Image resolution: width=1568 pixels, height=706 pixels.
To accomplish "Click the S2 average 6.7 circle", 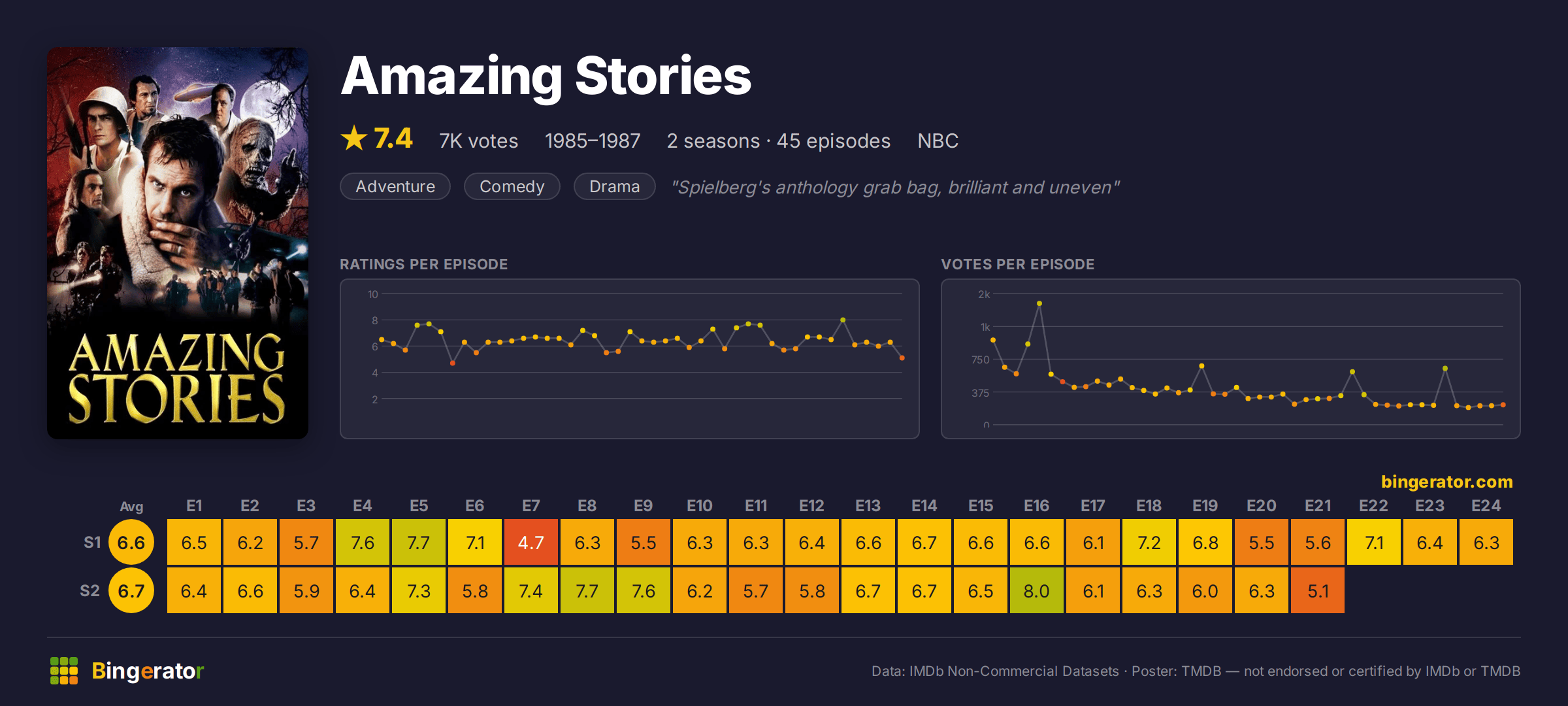I will (131, 591).
